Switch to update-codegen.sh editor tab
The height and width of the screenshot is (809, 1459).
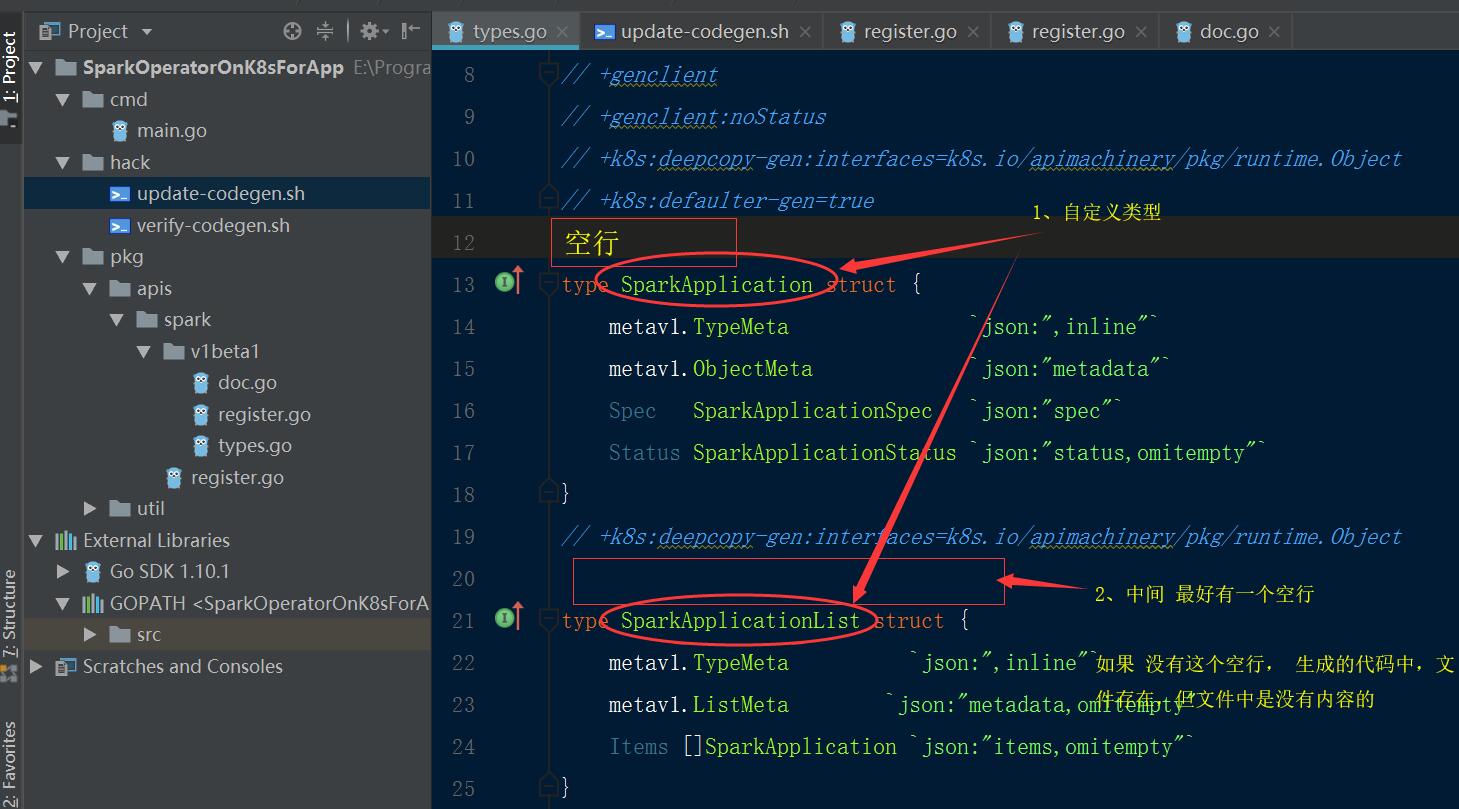pyautogui.click(x=704, y=32)
